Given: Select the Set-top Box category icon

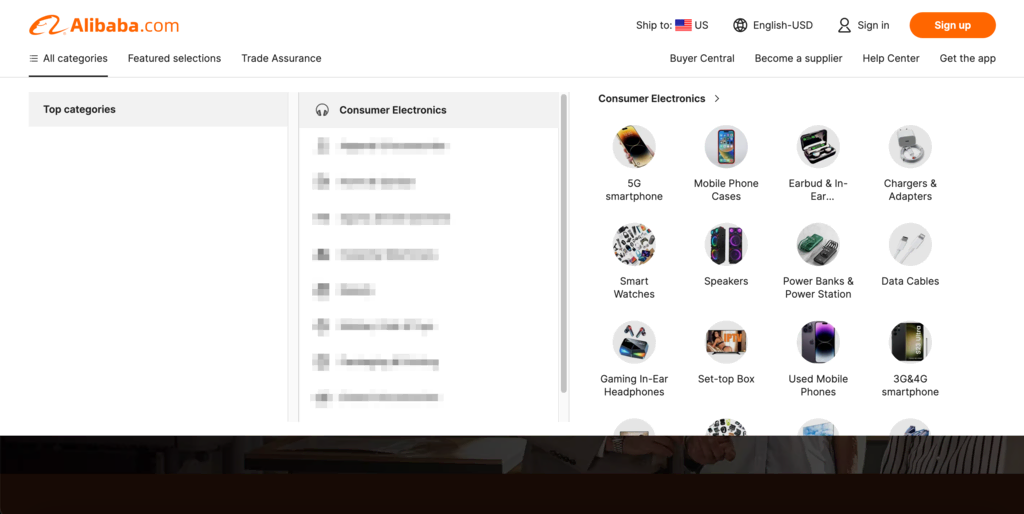Looking at the screenshot, I should click(726, 343).
